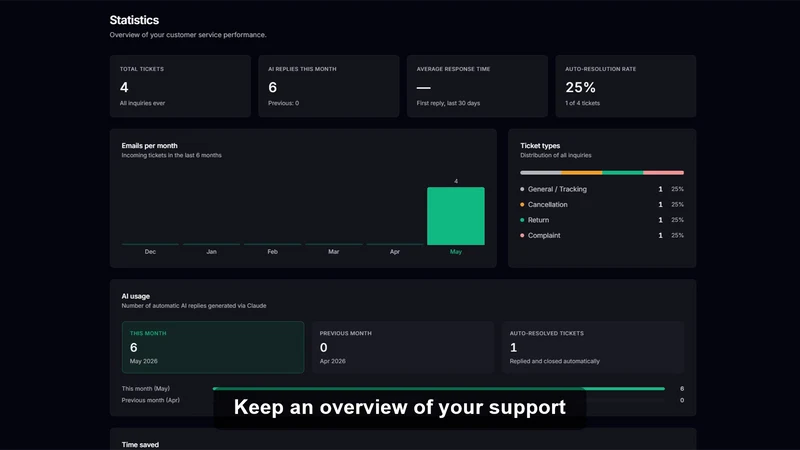800x450 pixels.
Task: Click the Jan axis label
Action: [x=211, y=252]
